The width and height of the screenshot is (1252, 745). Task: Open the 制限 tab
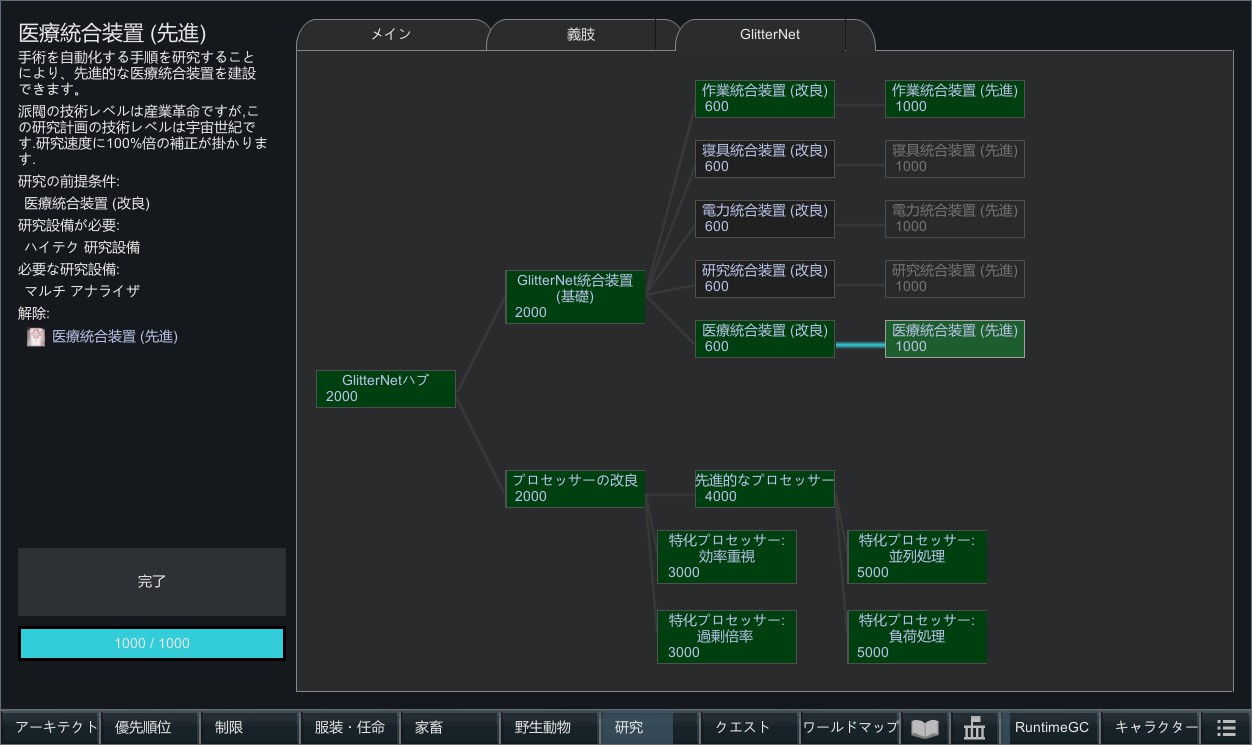(250, 728)
